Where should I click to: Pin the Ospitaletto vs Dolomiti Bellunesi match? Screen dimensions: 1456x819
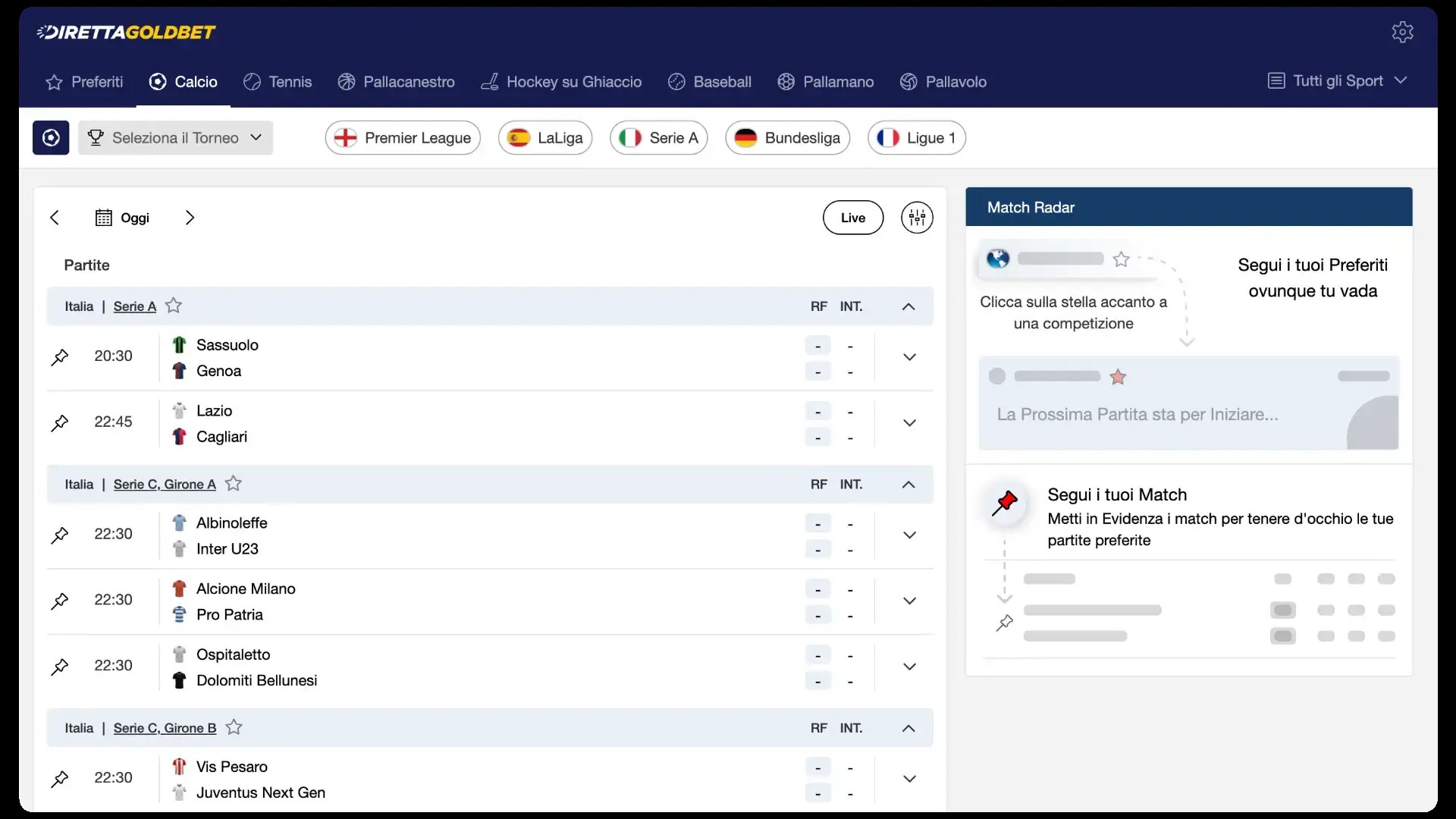(60, 667)
